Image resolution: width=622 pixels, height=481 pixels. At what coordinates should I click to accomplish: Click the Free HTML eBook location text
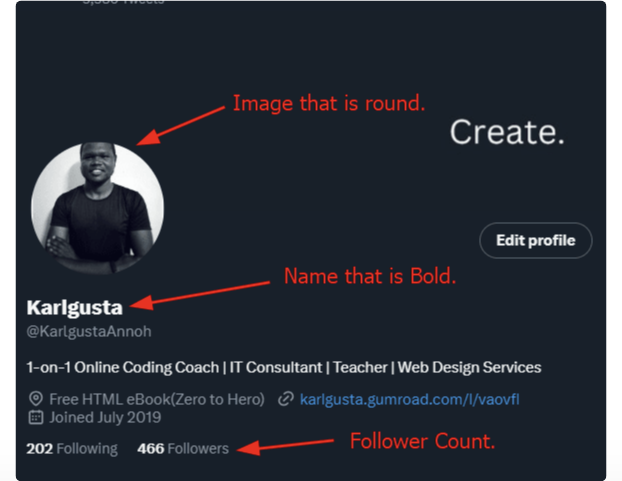pos(157,399)
